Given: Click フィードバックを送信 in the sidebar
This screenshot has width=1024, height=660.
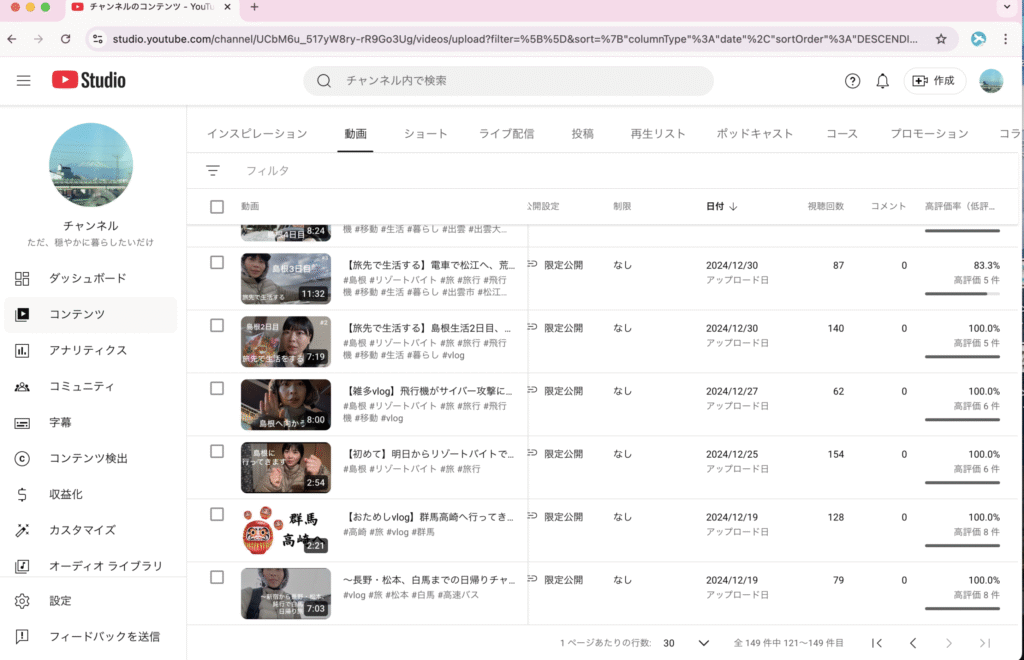Looking at the screenshot, I should coord(104,636).
